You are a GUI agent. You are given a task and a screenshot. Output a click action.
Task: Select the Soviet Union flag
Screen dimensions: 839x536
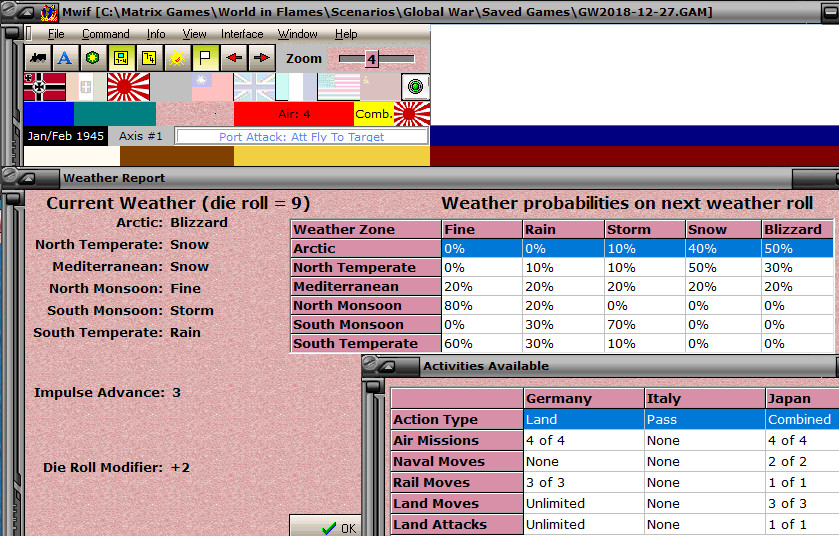coord(380,87)
